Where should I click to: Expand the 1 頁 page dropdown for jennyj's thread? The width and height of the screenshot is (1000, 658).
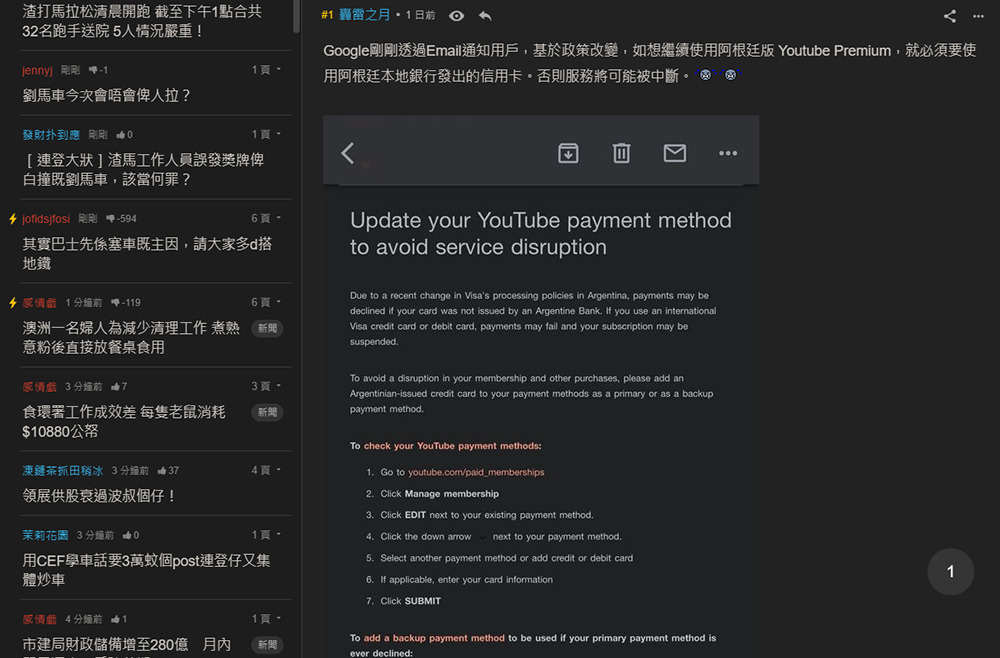tap(266, 70)
